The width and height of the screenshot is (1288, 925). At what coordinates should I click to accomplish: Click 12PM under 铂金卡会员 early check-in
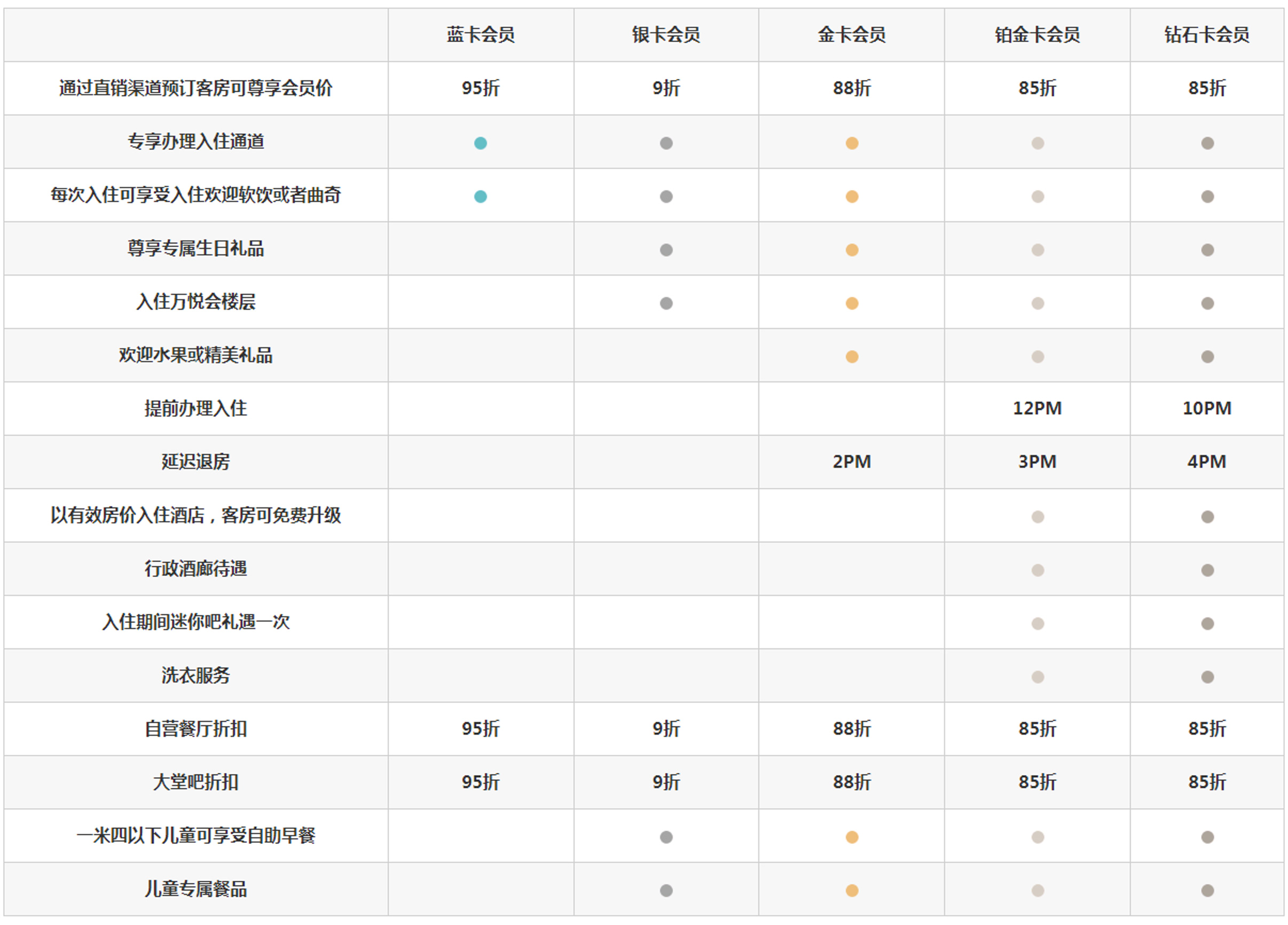pos(1037,408)
